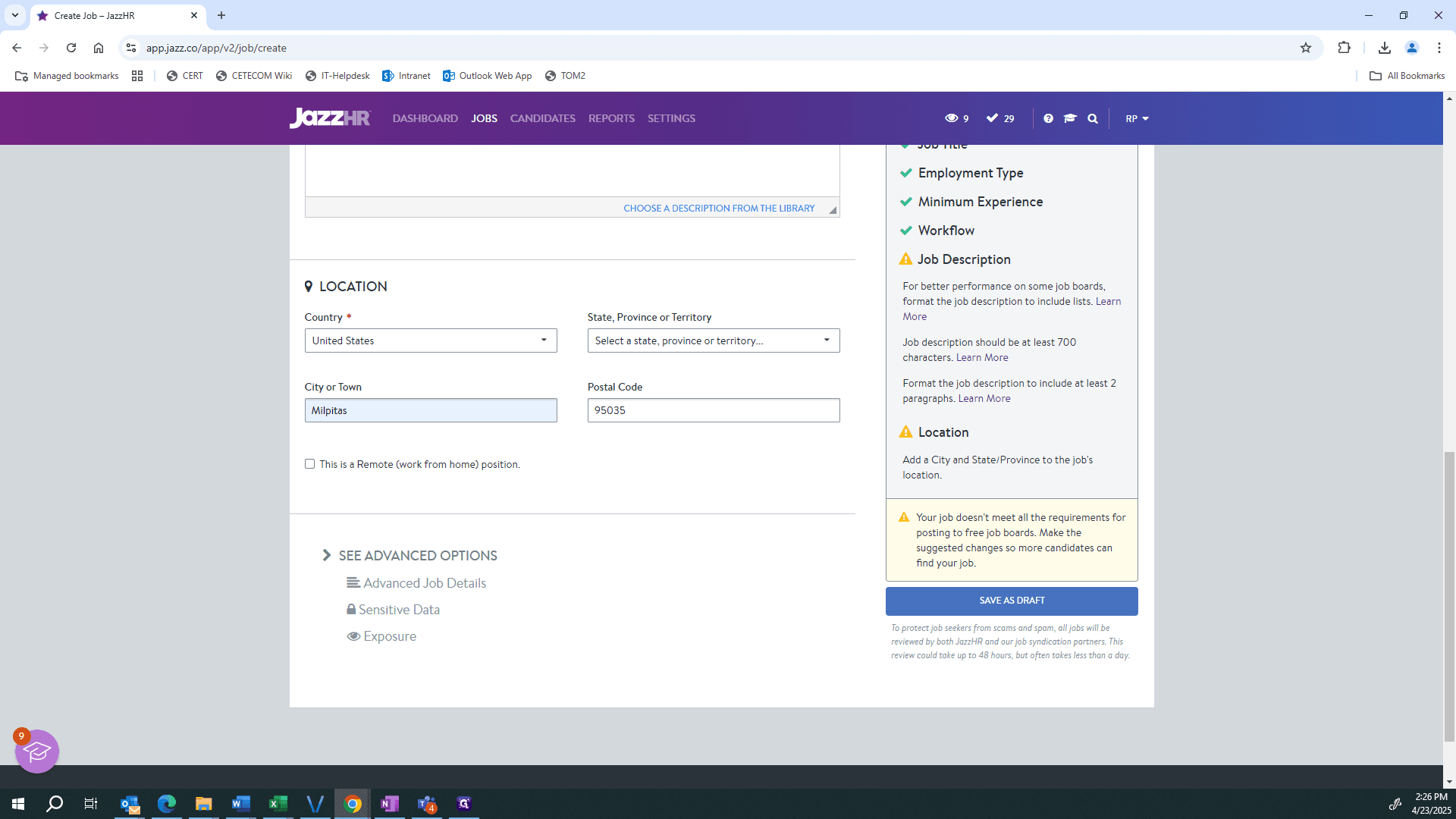
Task: Click the page vertical scrollbar
Action: pos(1449,595)
